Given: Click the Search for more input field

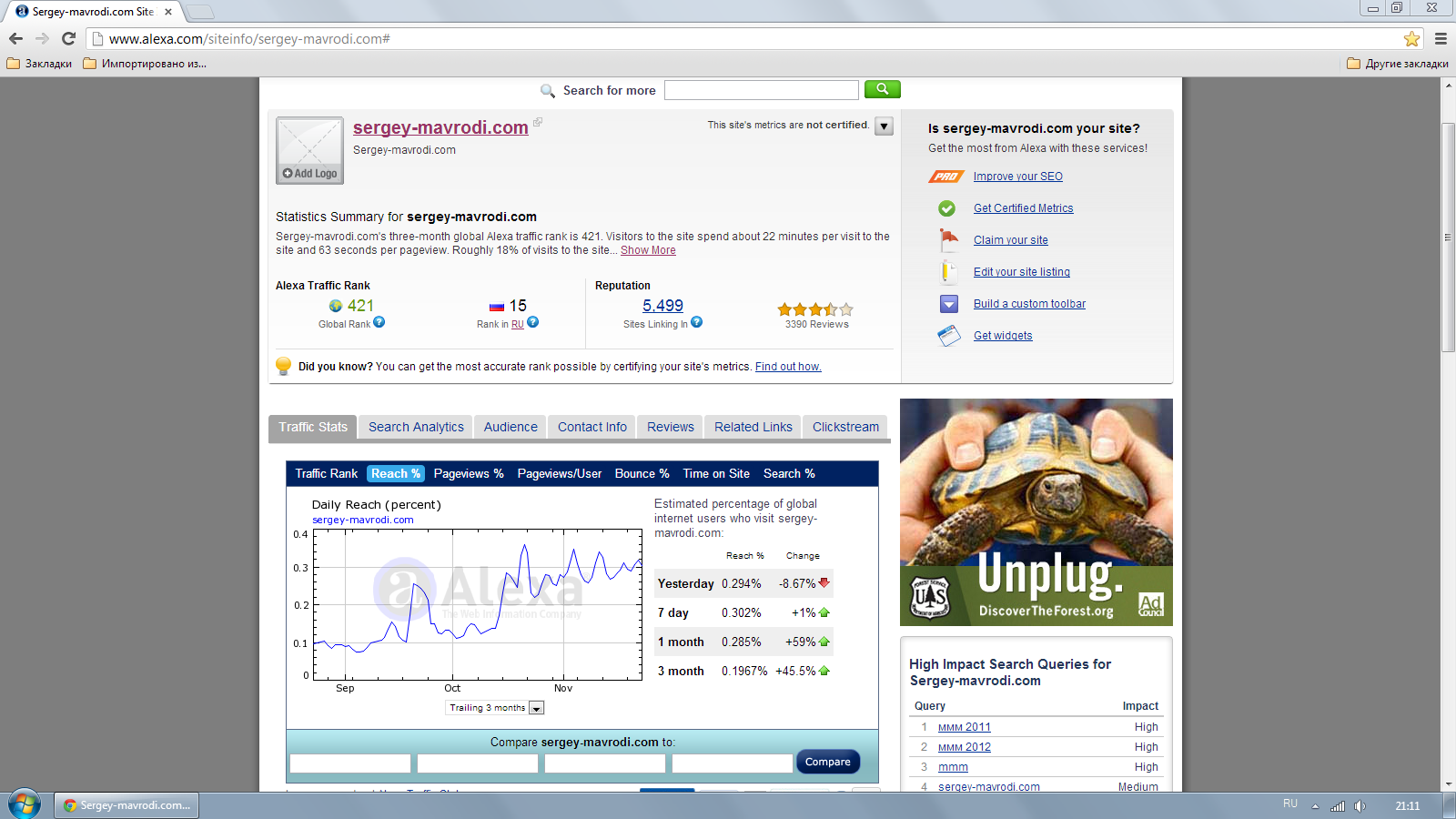Looking at the screenshot, I should pos(761,90).
